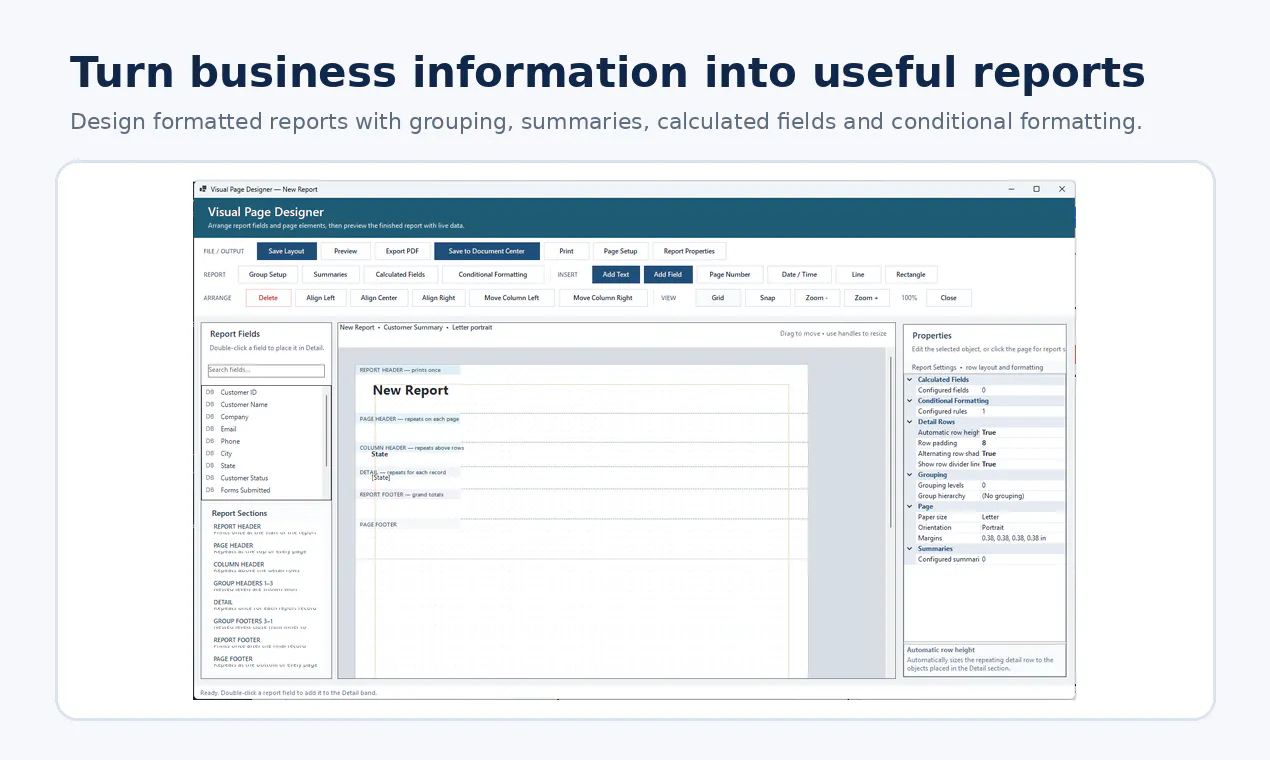Click the Zoom - button
Viewport: 1270px width, 760px height.
817,298
